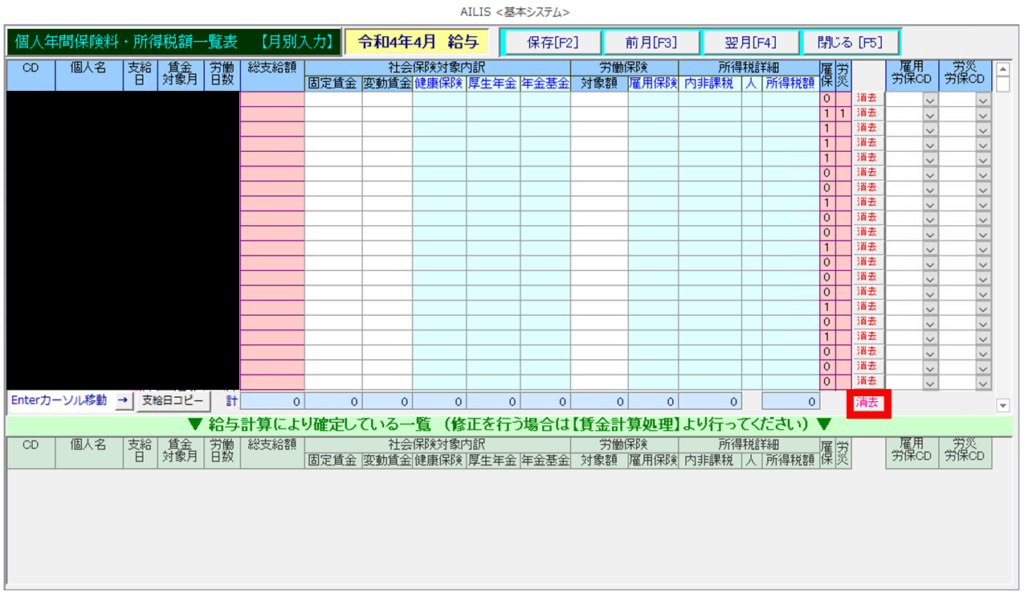Click the first row 総支給額 pink cell
Screen dimensions: 1024x594
(x=272, y=99)
